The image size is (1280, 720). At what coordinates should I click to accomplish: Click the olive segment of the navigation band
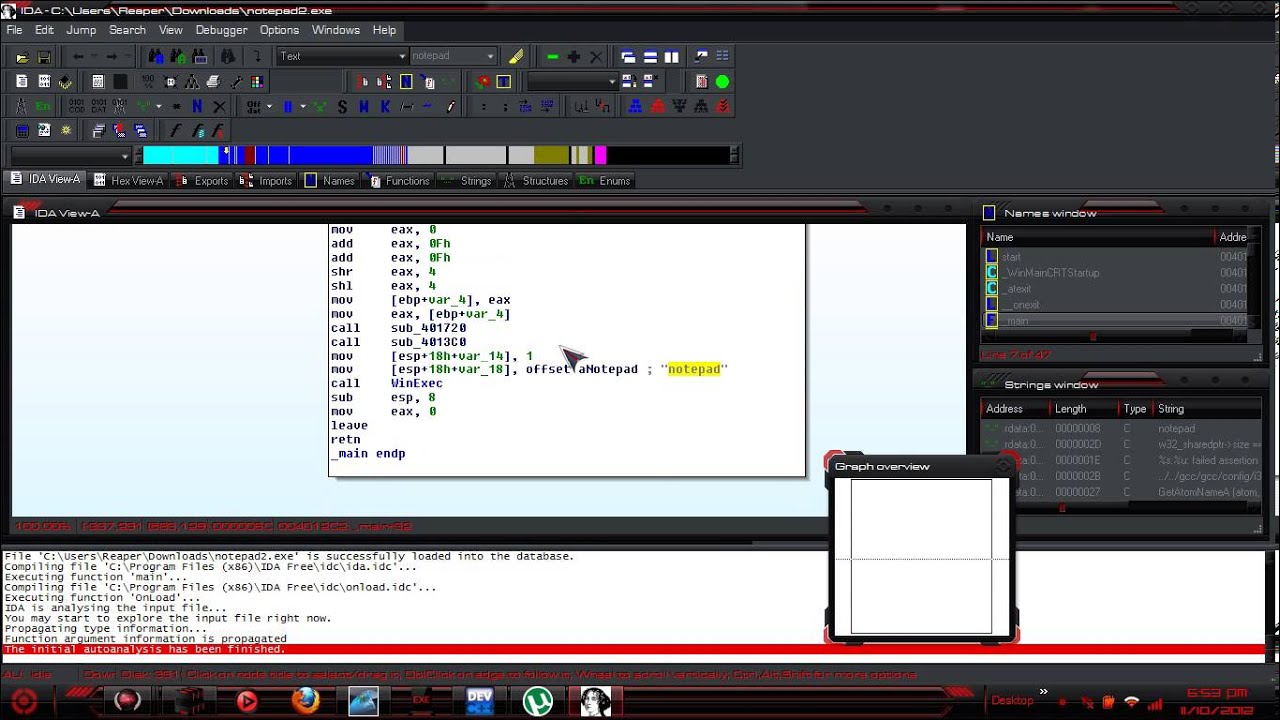pos(551,155)
